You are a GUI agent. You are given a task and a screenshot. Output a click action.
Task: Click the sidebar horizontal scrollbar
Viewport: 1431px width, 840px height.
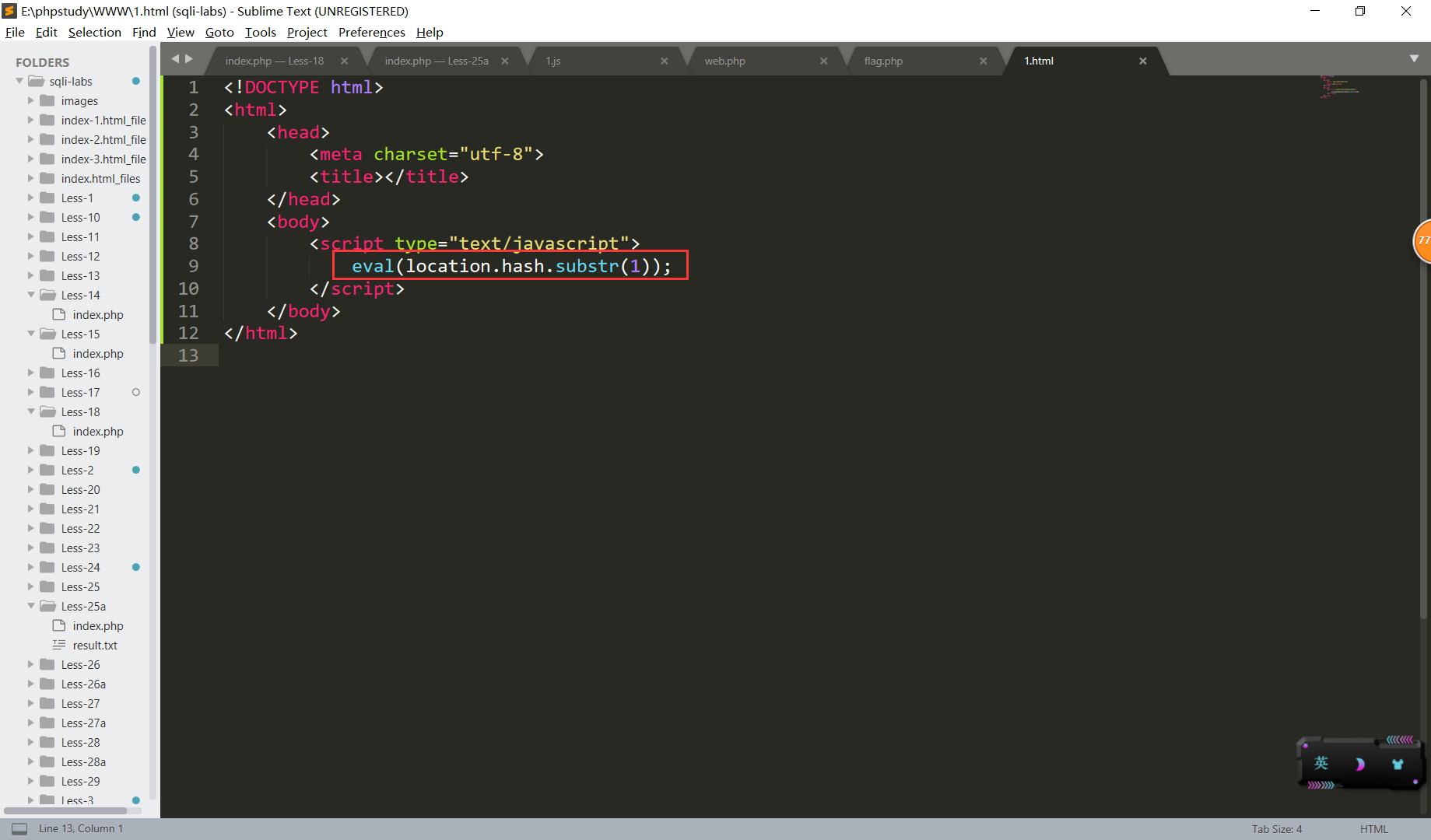pos(65,810)
